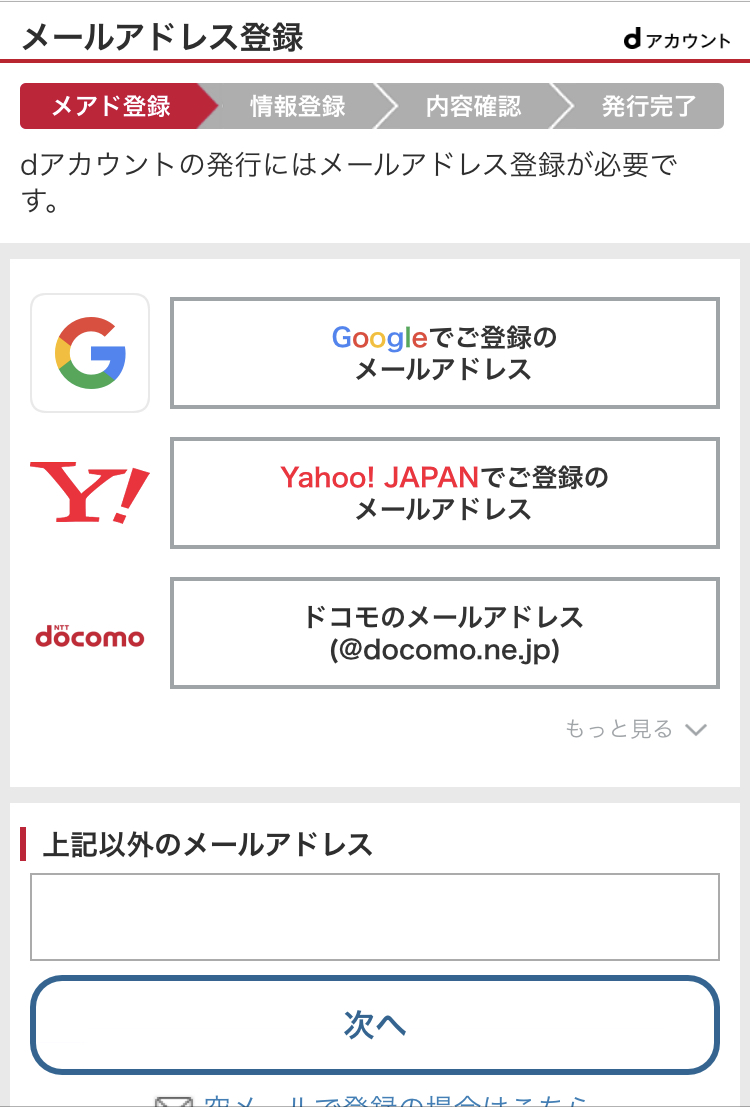This screenshot has width=750, height=1107.
Task: Expand more options via もっと見る text
Action: point(619,729)
